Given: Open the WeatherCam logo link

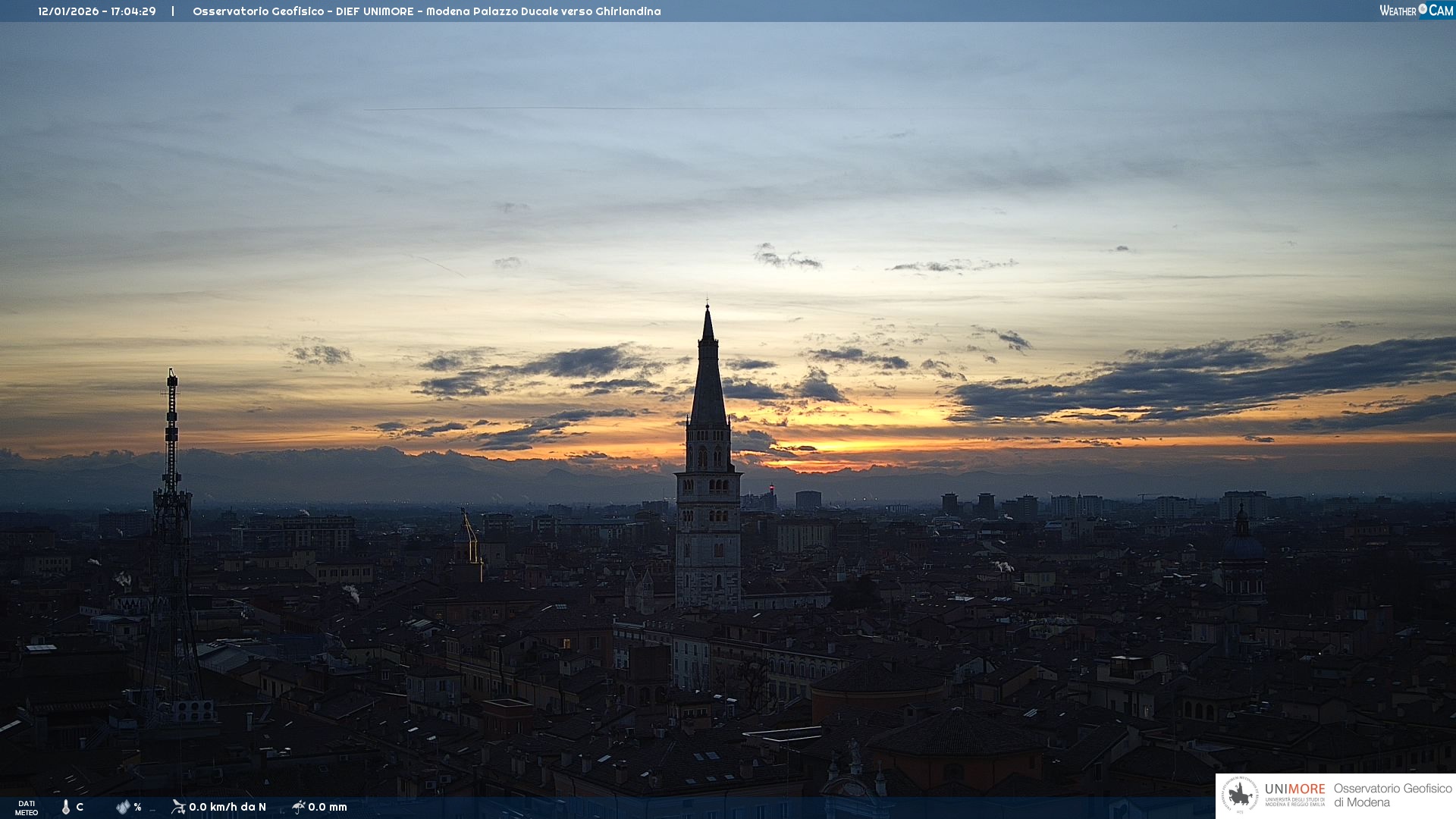Looking at the screenshot, I should [1416, 10].
